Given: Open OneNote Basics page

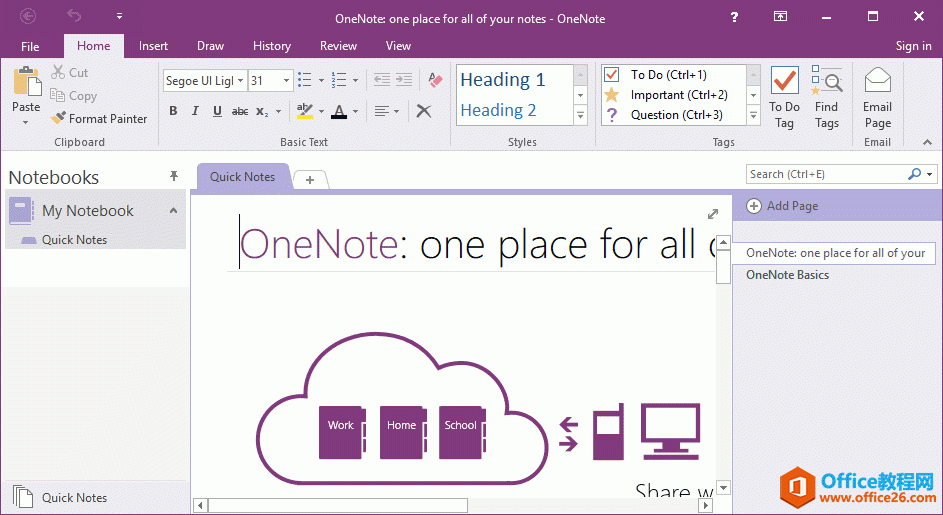Looking at the screenshot, I should pos(787,275).
